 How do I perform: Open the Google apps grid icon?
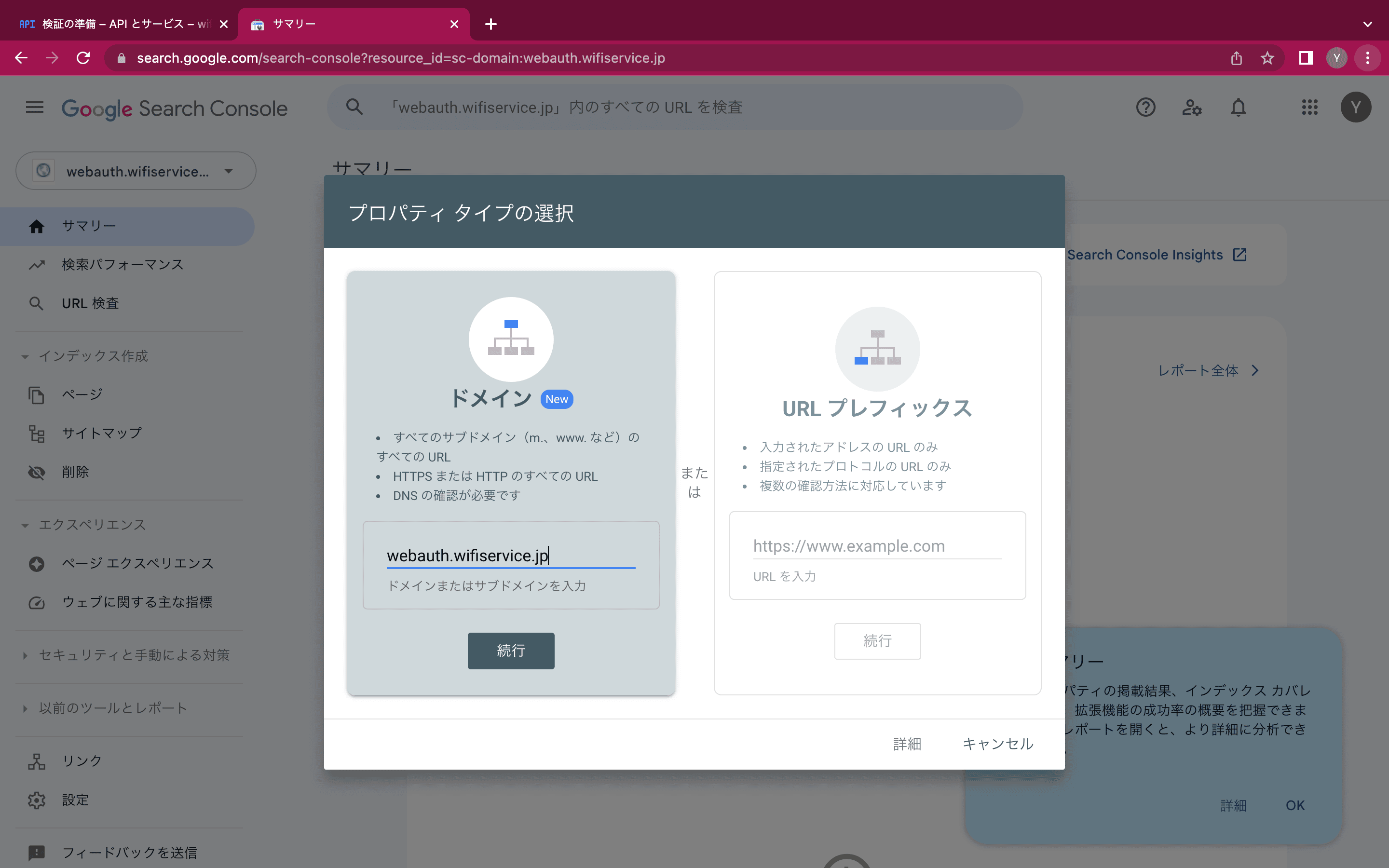point(1309,108)
